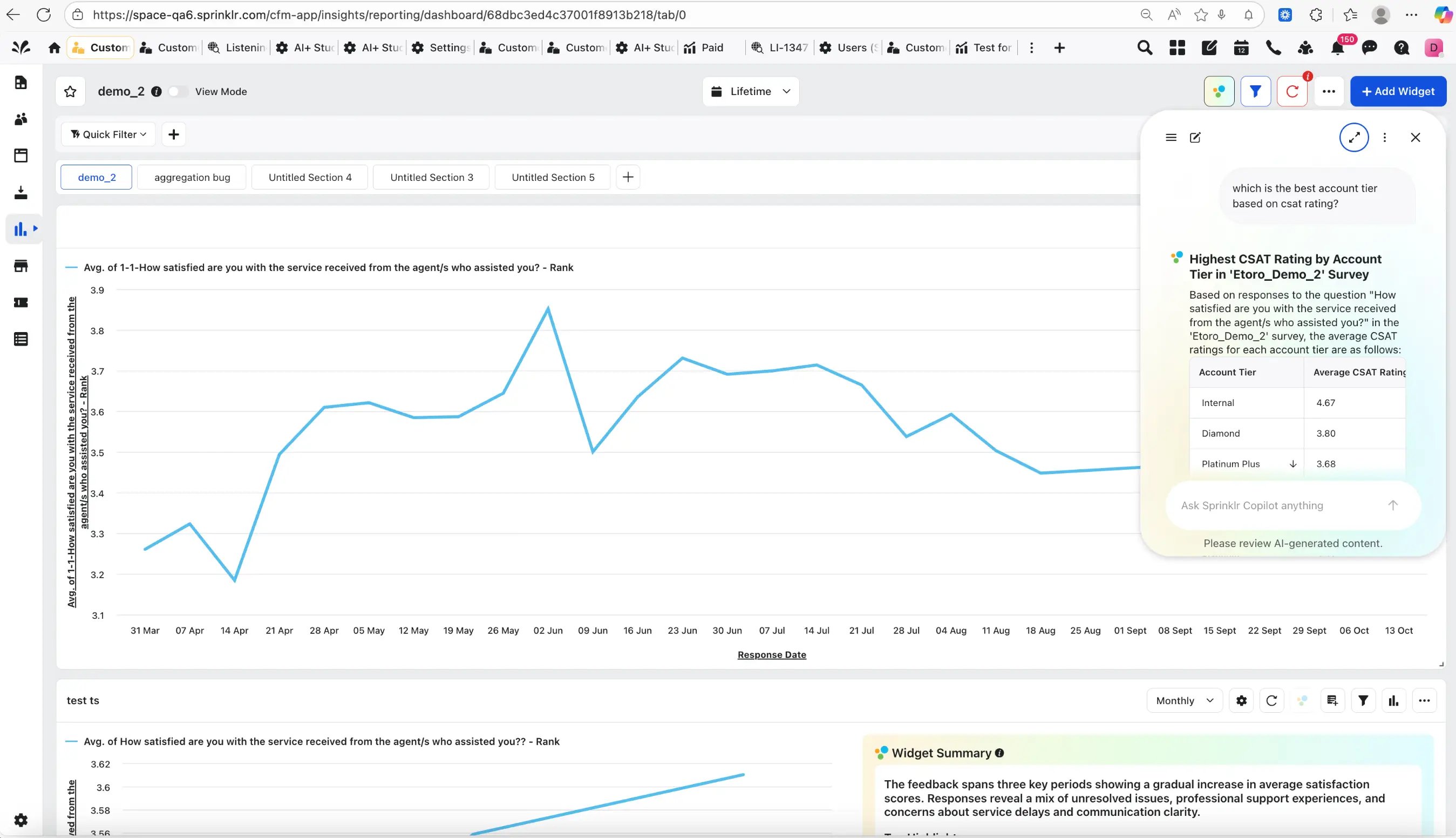Screen dimensions: 1456x838
Task: Click the phone call icon
Action: (1274, 48)
